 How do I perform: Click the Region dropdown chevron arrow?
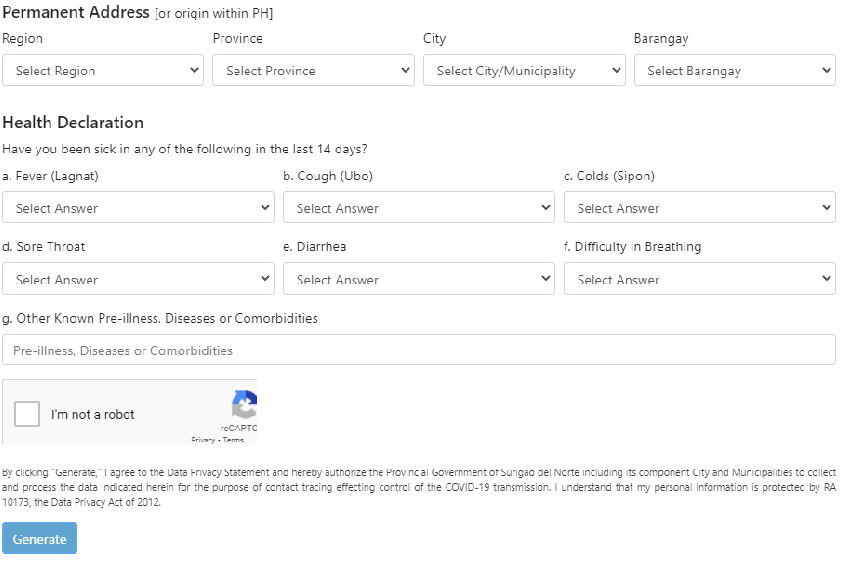coord(194,71)
